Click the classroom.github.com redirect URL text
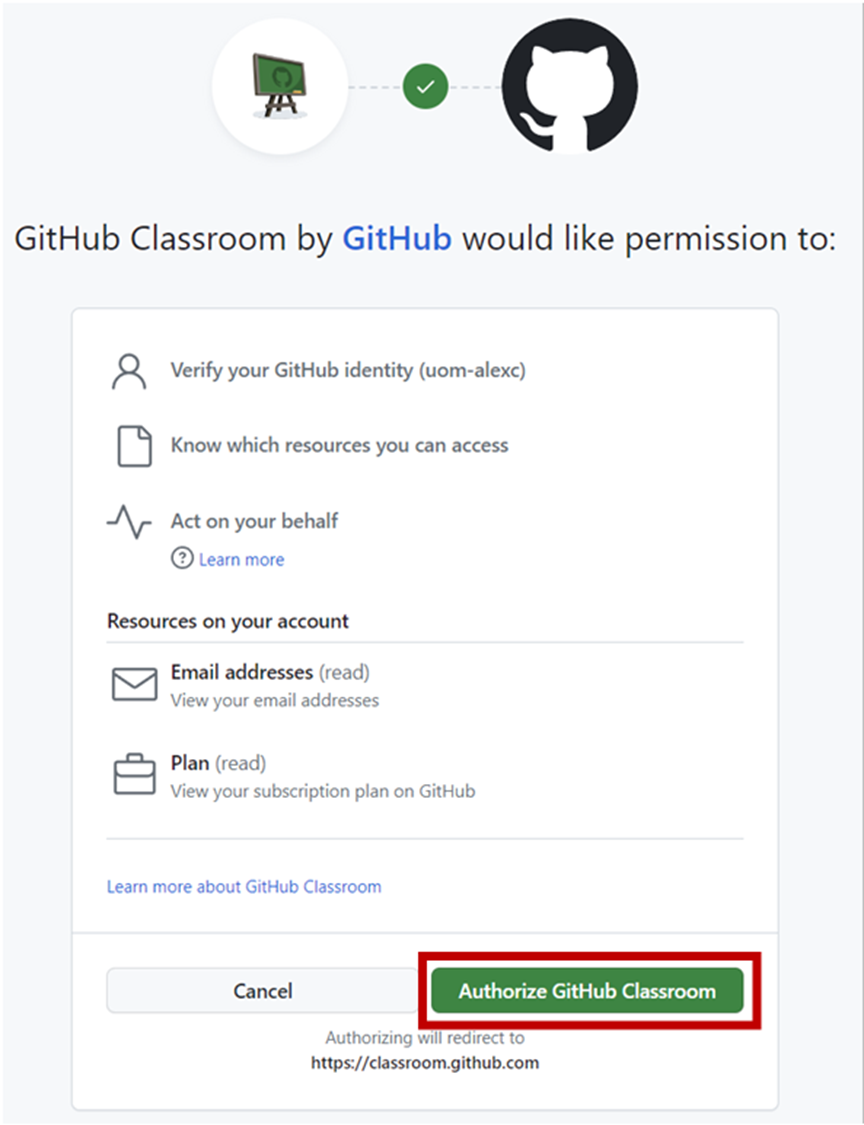The height and width of the screenshot is (1125, 864). click(x=425, y=1062)
